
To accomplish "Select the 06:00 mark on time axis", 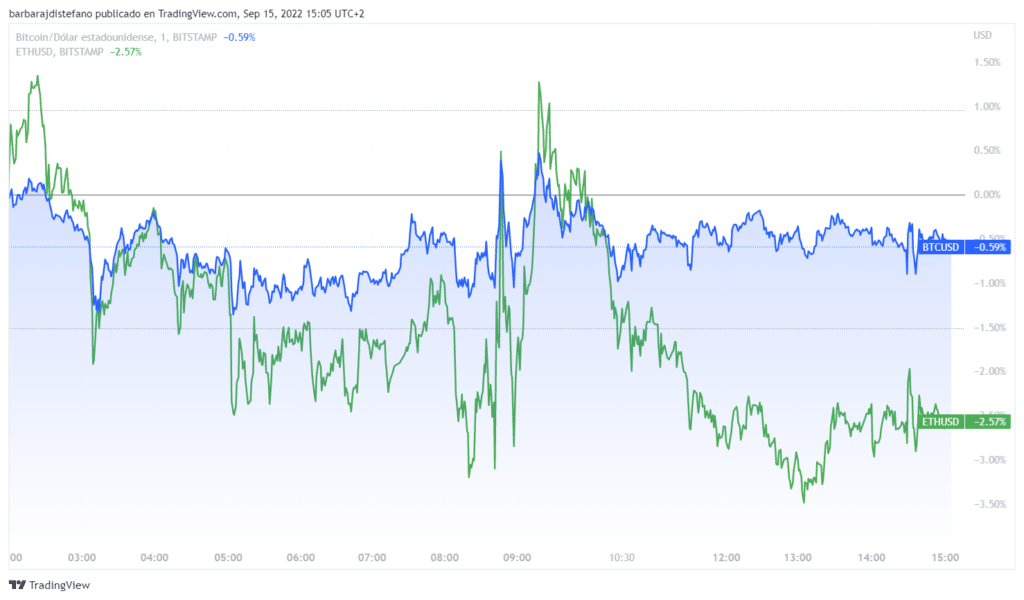I will click(300, 557).
